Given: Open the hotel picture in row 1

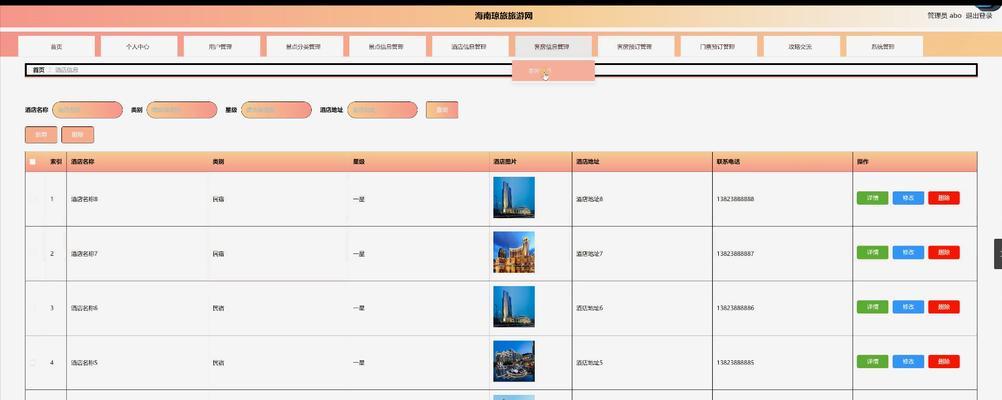Looking at the screenshot, I should click(x=514, y=197).
